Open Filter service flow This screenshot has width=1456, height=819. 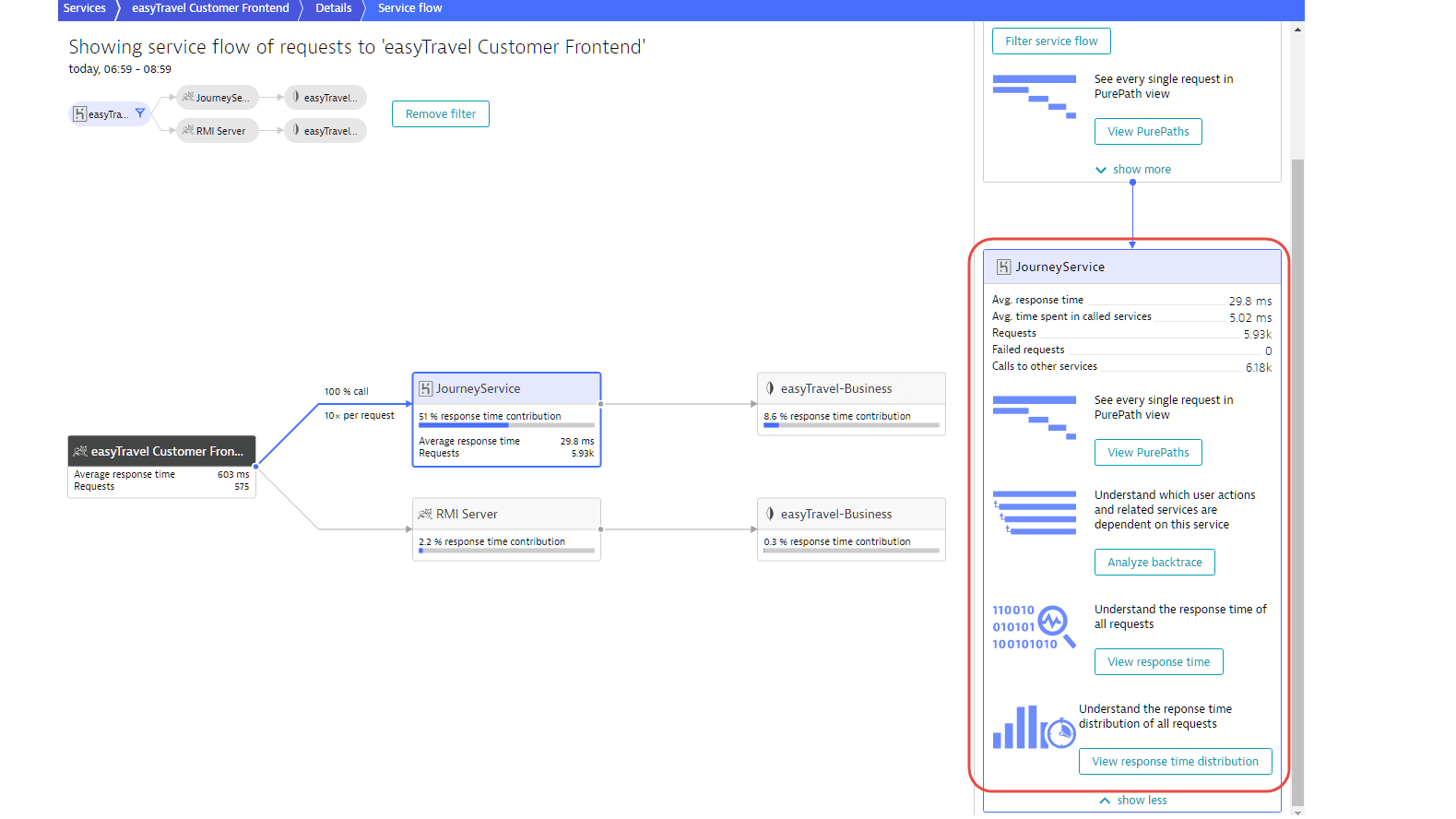1051,42
